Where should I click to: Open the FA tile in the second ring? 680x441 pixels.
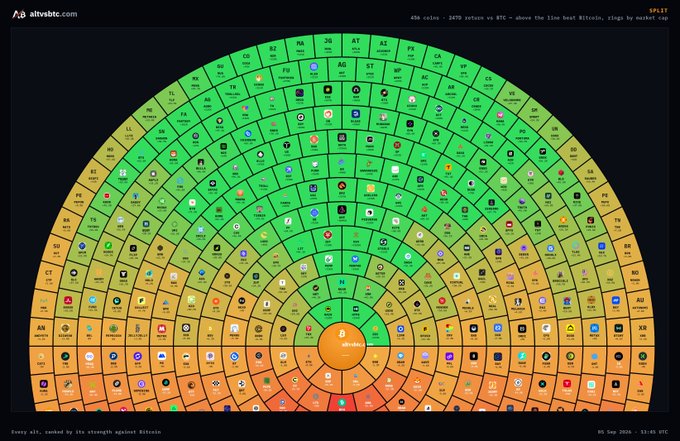(184, 117)
